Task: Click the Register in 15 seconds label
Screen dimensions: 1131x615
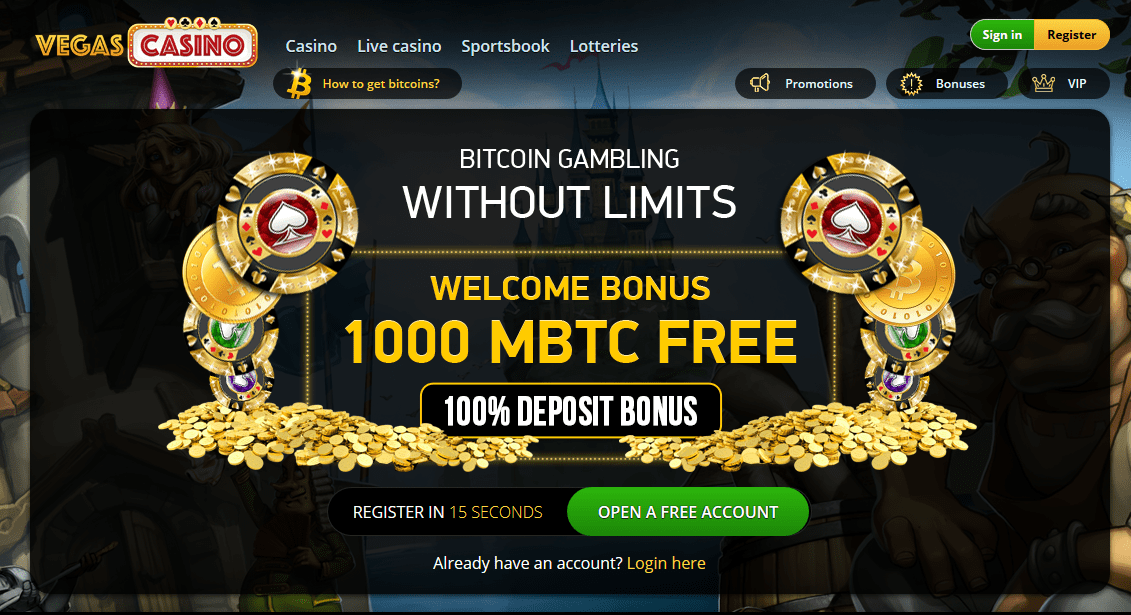Action: (447, 512)
